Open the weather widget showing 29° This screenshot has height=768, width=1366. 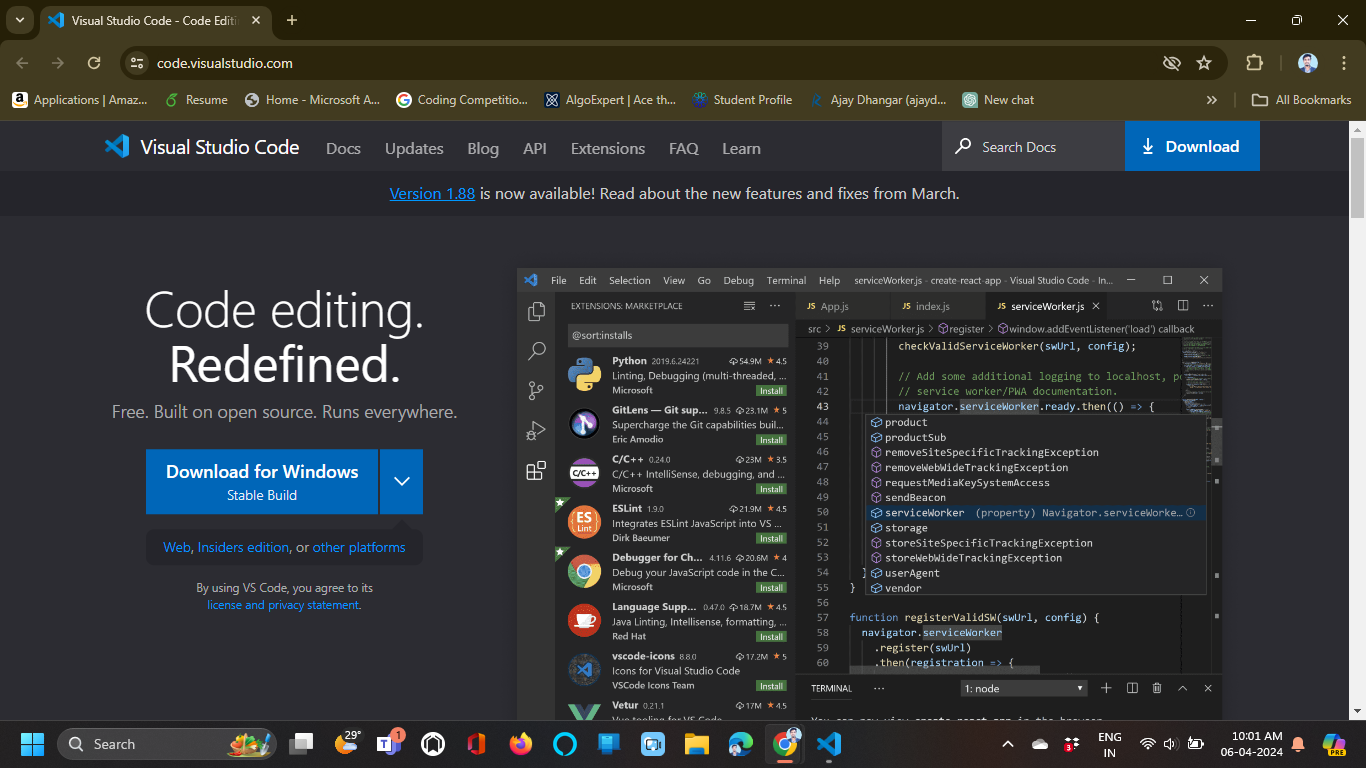347,742
